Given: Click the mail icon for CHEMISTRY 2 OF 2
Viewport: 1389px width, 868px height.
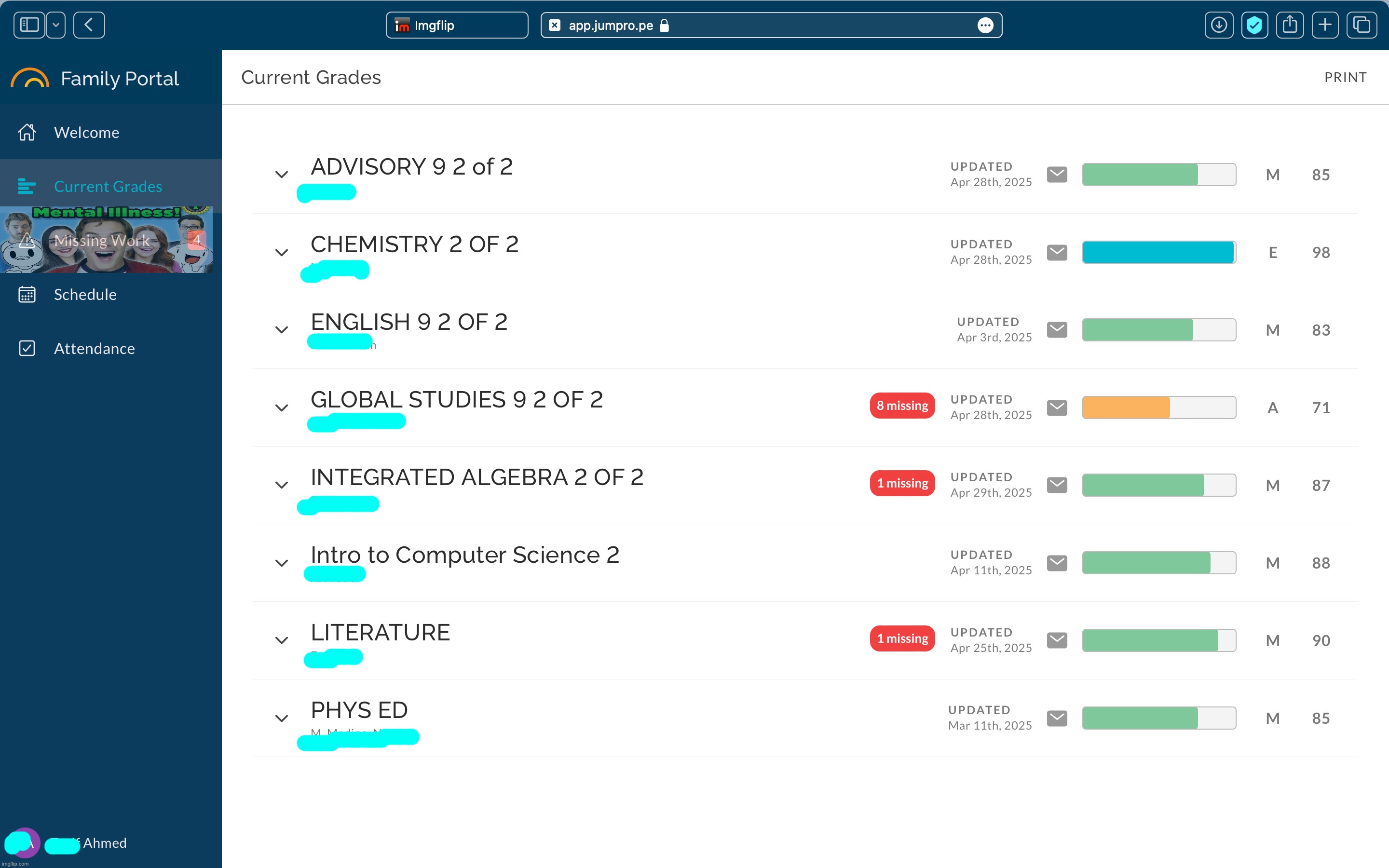Looking at the screenshot, I should pos(1057,252).
